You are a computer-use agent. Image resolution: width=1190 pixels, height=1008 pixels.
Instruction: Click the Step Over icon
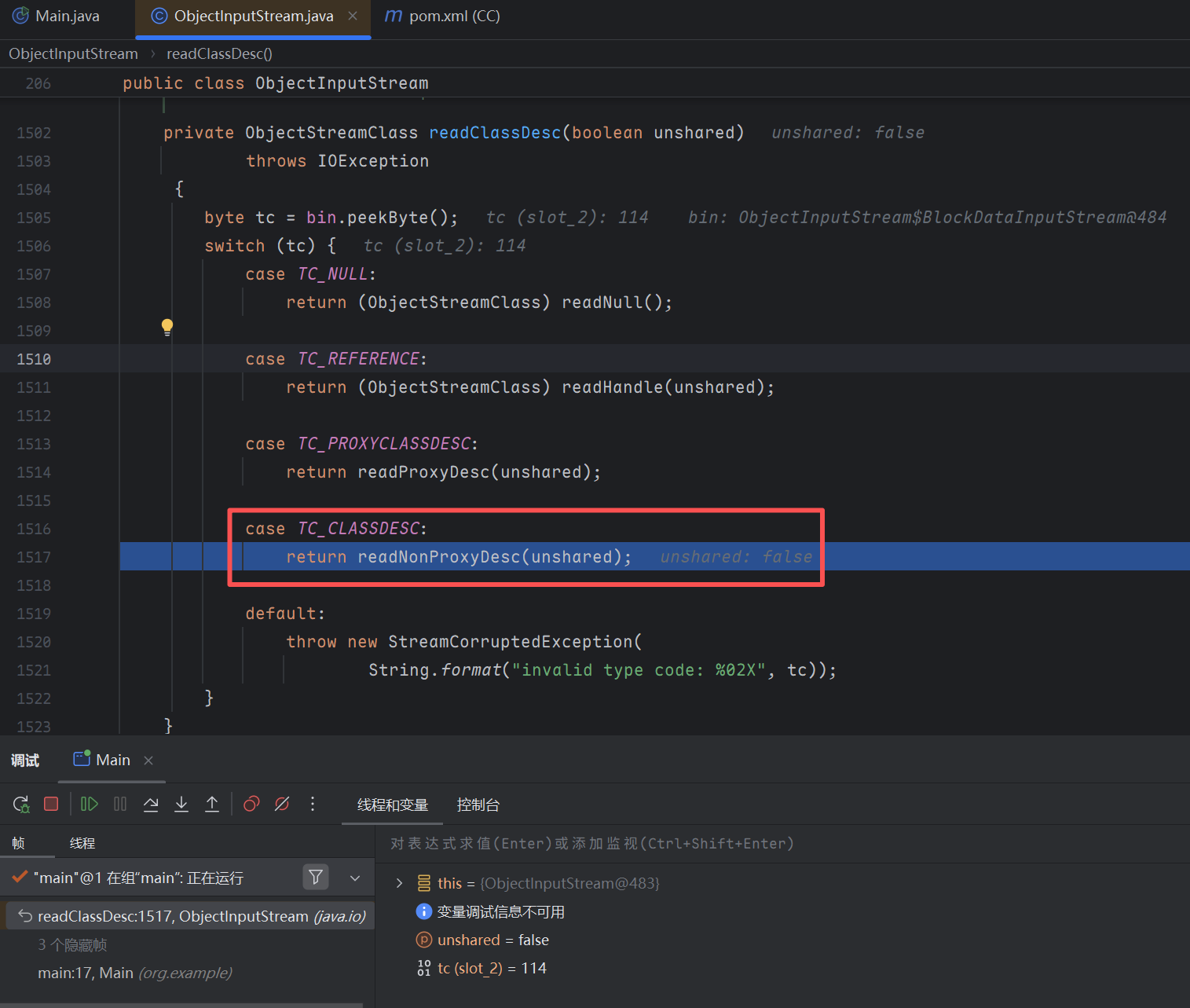point(151,804)
